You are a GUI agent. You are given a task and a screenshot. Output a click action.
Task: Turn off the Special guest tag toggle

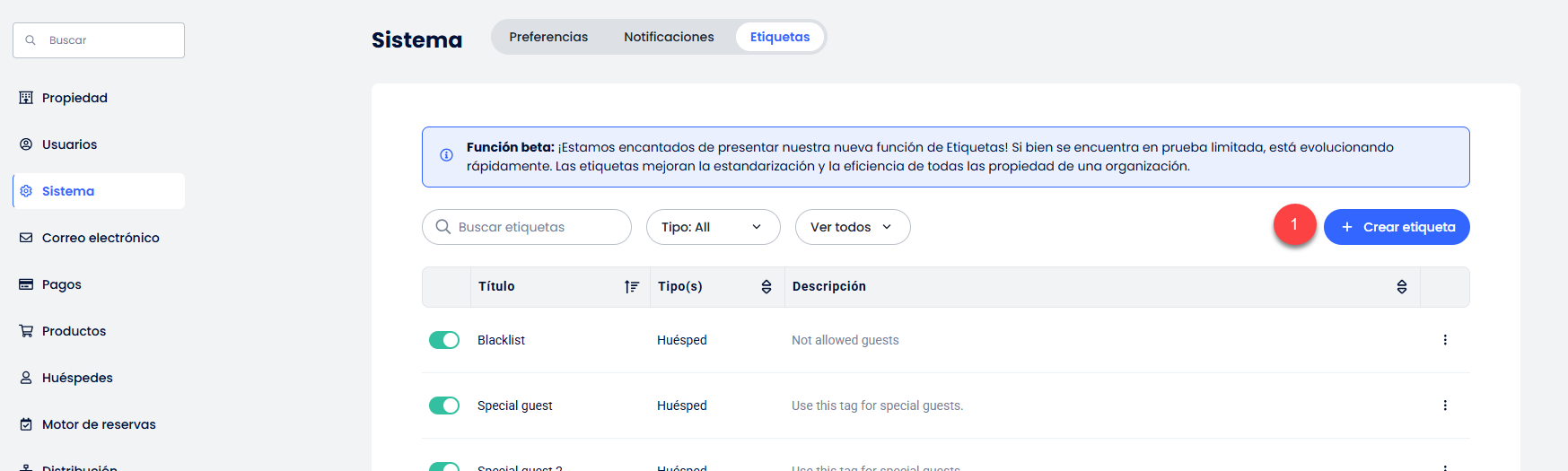(x=444, y=406)
